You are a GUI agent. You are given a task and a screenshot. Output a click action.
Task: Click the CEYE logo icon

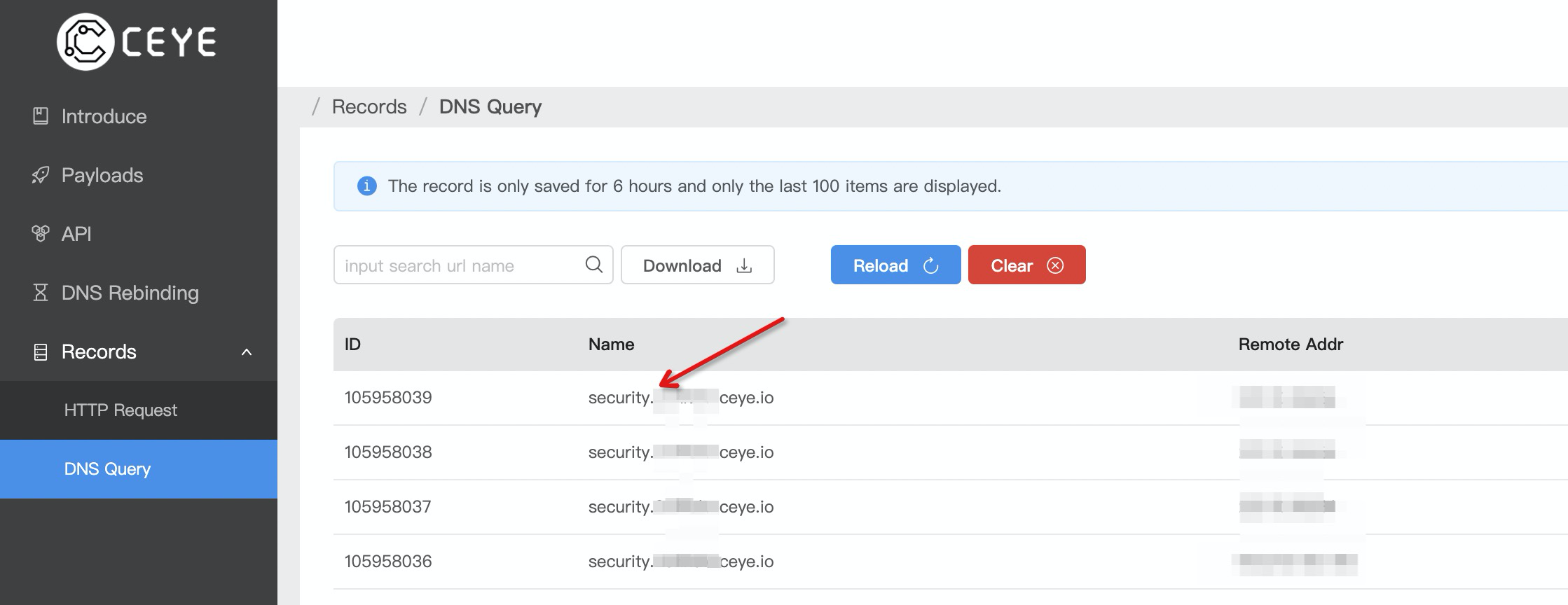coord(85,42)
